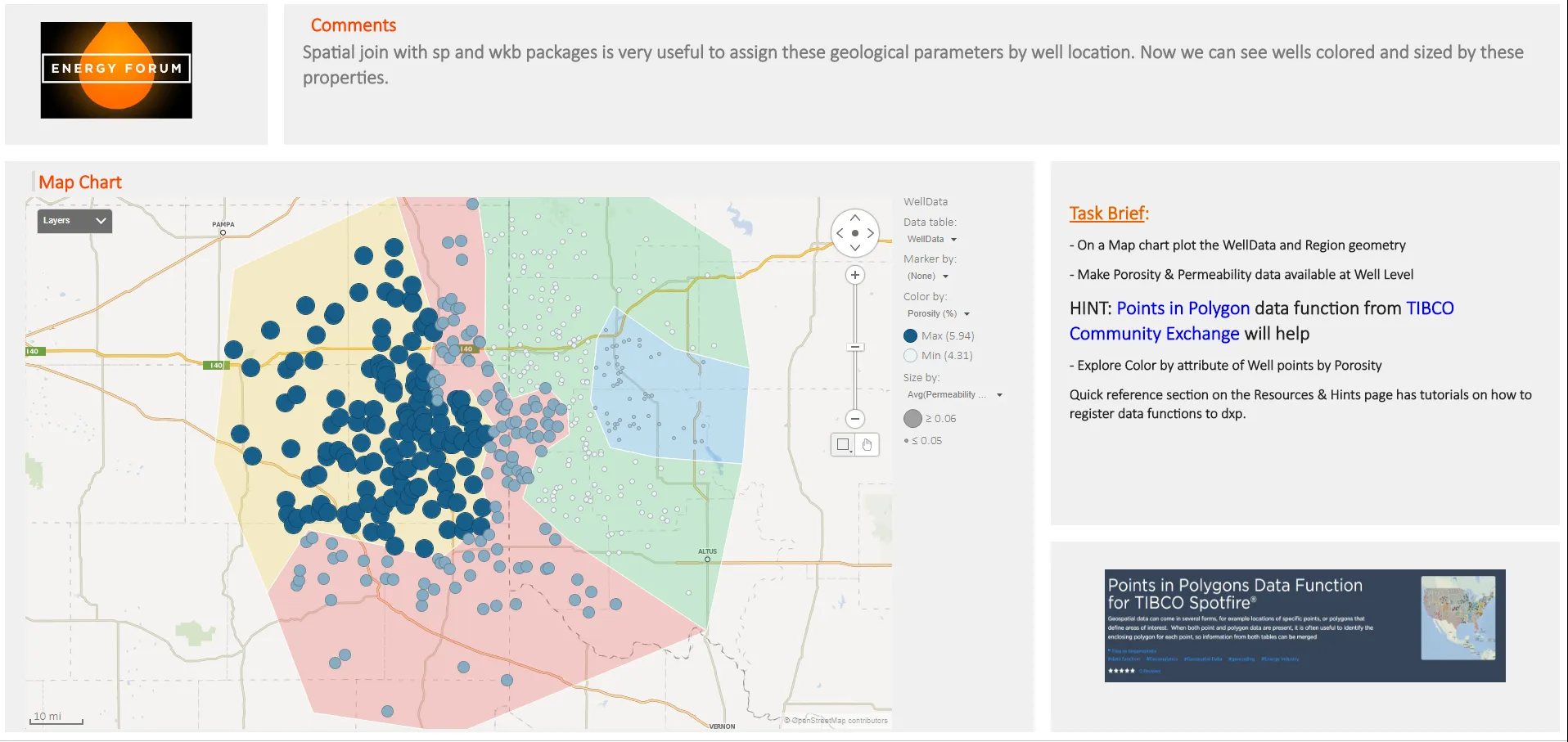The width and height of the screenshot is (1568, 742).
Task: Pan the map left with the navigation arrow
Action: pyautogui.click(x=840, y=233)
